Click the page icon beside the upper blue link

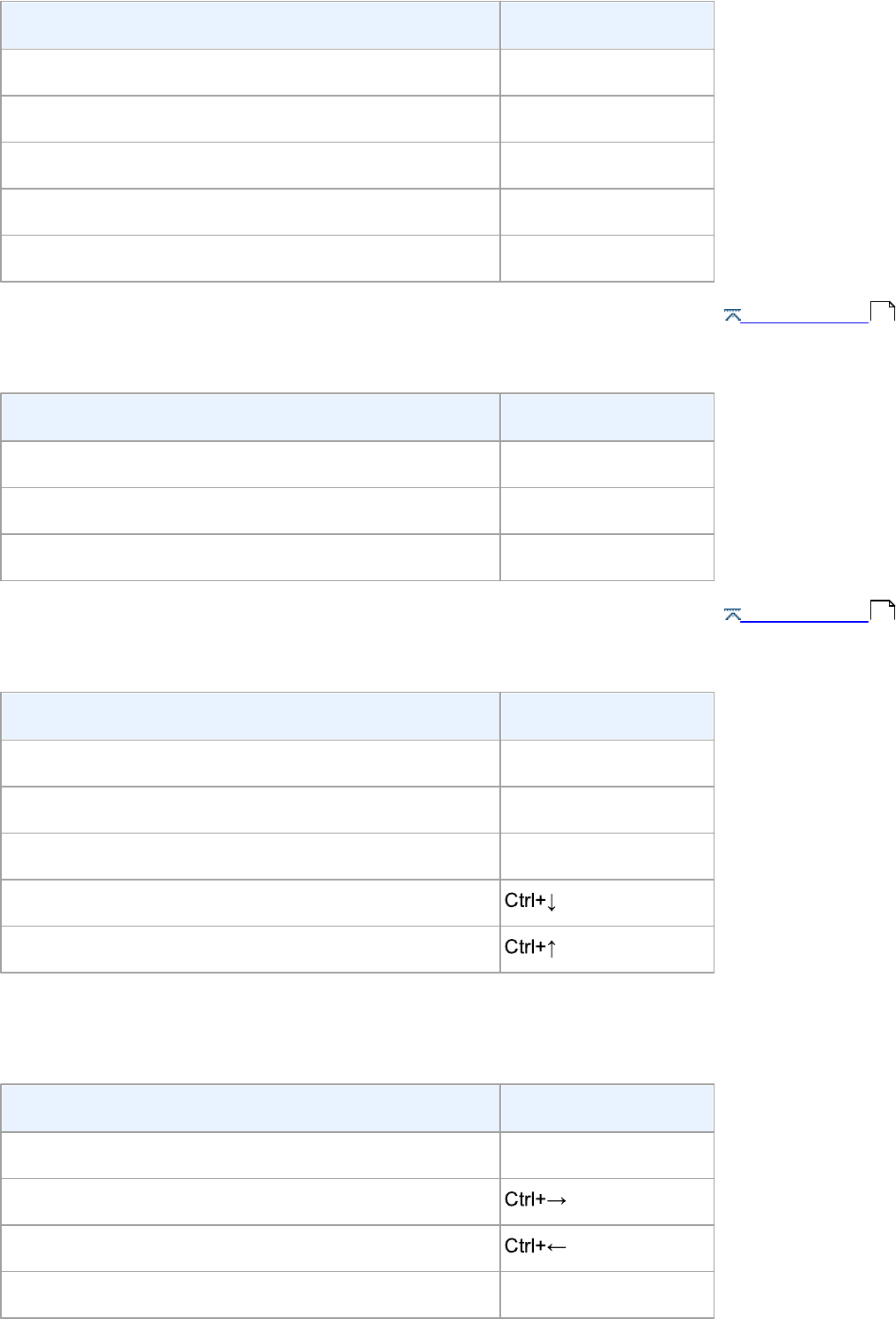tap(883, 311)
